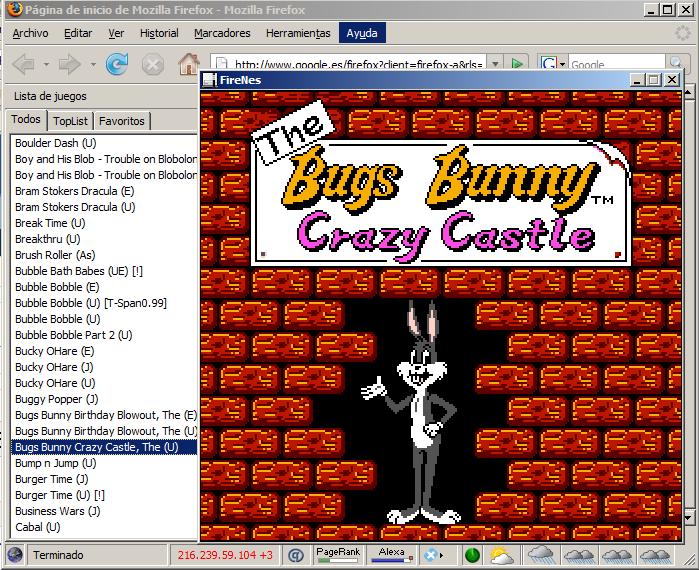Image resolution: width=699 pixels, height=570 pixels.
Task: Open the search engine selector dropdown
Action: pos(562,65)
